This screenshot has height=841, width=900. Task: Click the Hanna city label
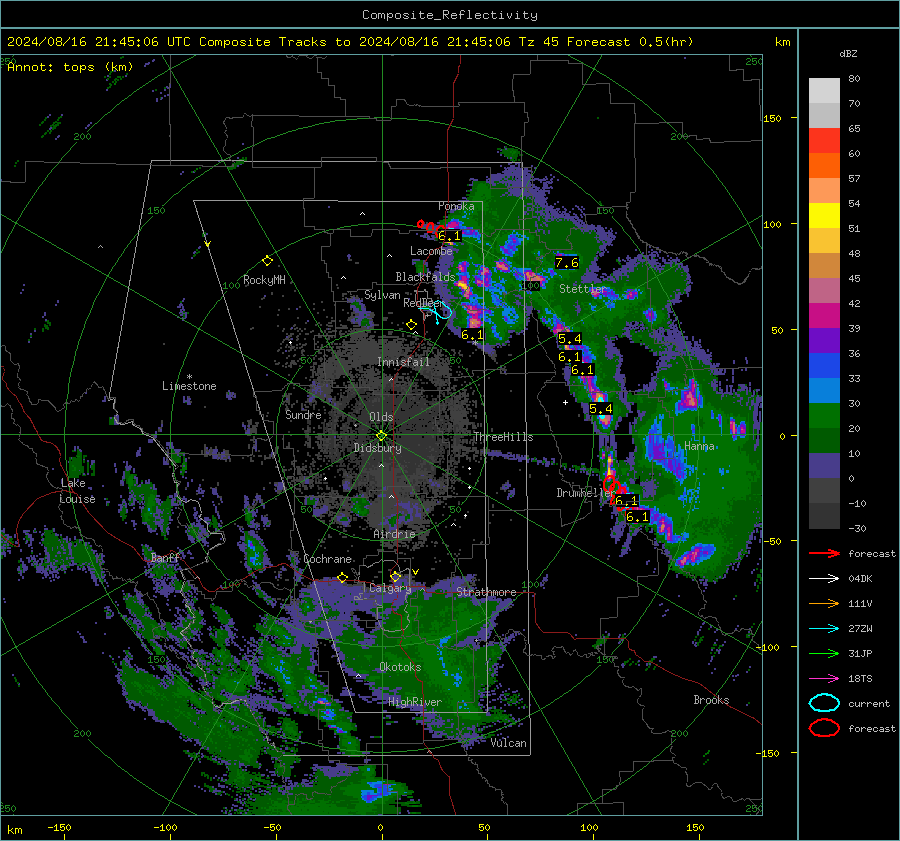[699, 446]
